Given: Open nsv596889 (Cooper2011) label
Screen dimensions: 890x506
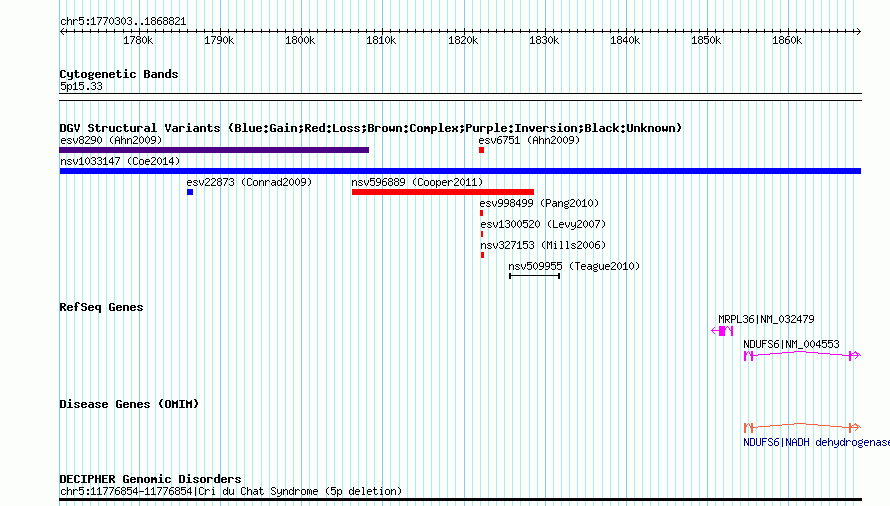Looking at the screenshot, I should (x=417, y=182).
